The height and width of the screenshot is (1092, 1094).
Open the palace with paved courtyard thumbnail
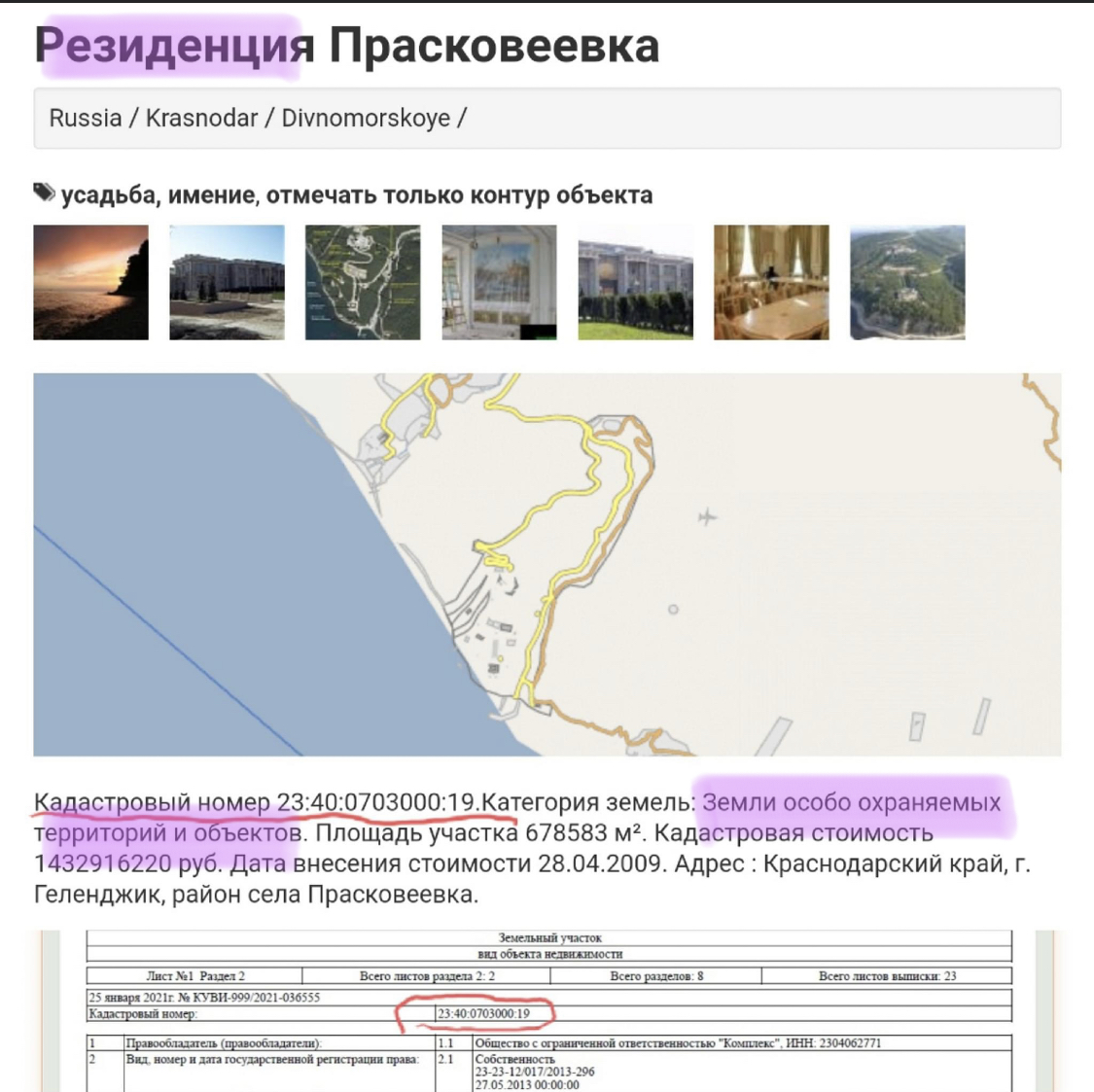227,282
